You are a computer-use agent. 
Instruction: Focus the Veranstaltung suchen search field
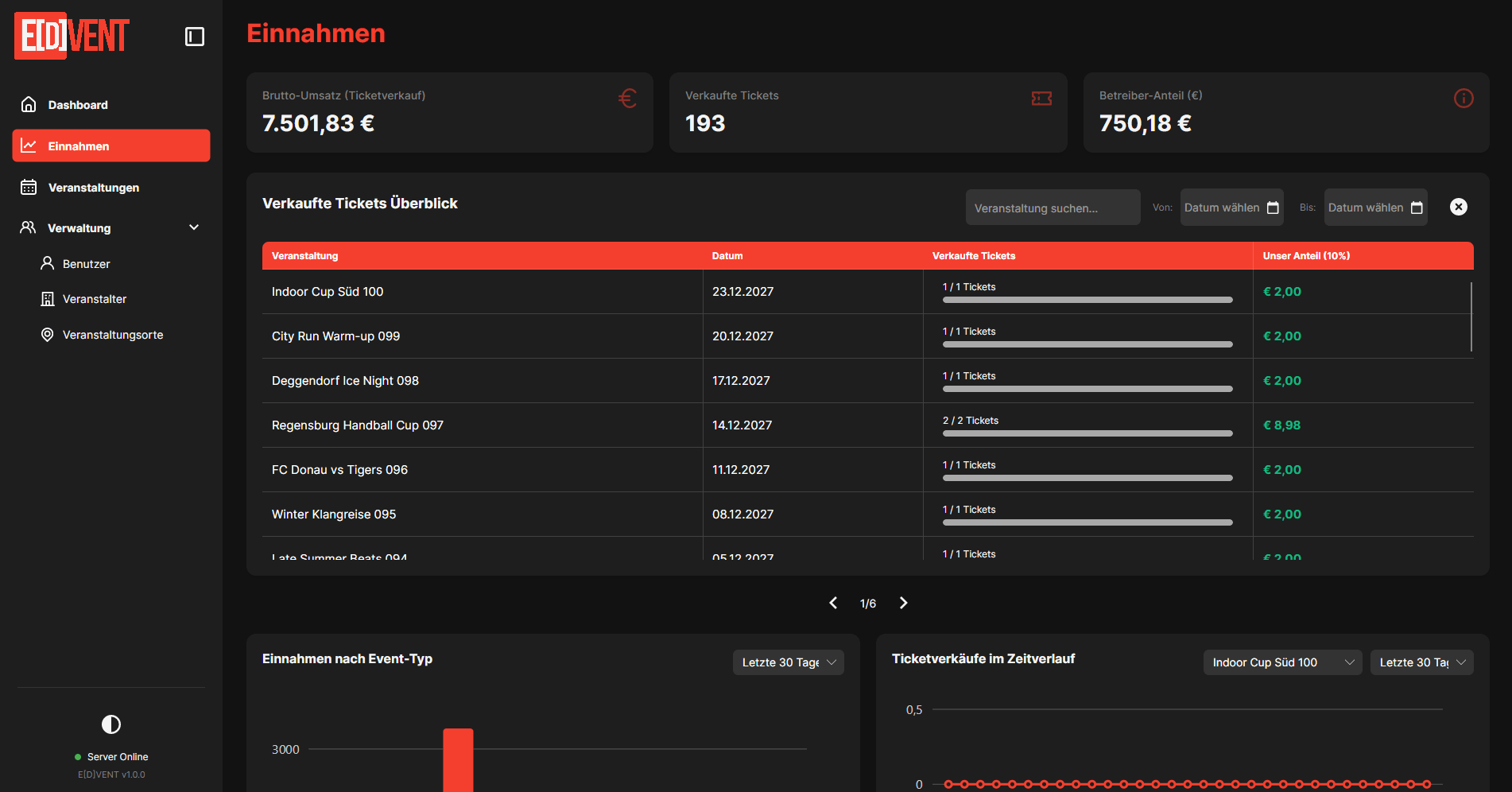click(x=1053, y=208)
